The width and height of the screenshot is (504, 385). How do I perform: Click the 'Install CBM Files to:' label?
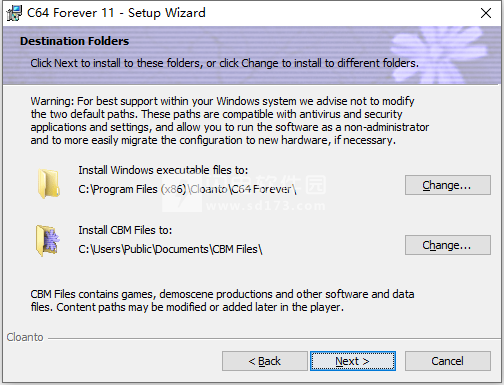click(125, 230)
